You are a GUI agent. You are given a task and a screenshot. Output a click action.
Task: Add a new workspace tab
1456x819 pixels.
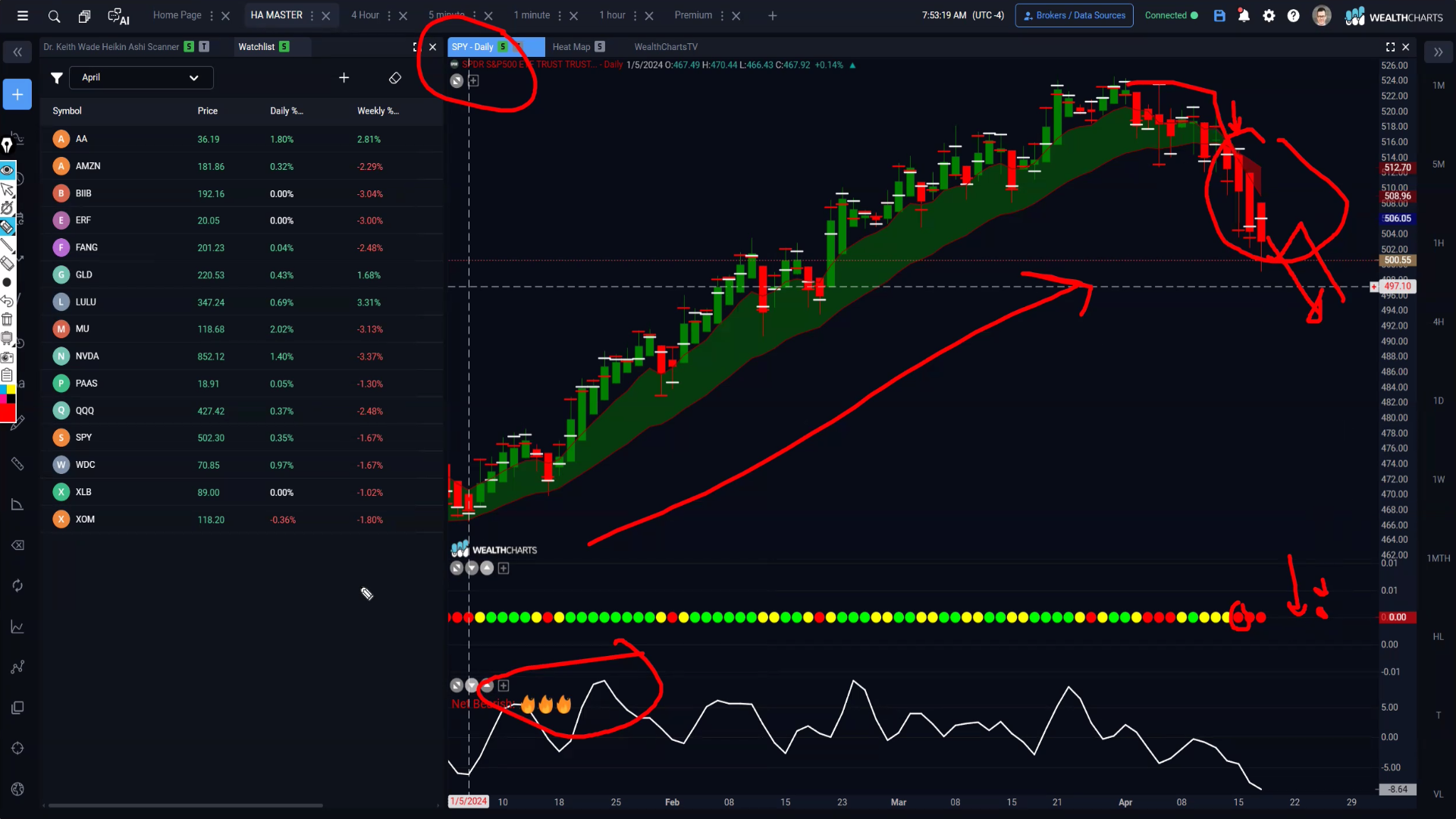772,16
